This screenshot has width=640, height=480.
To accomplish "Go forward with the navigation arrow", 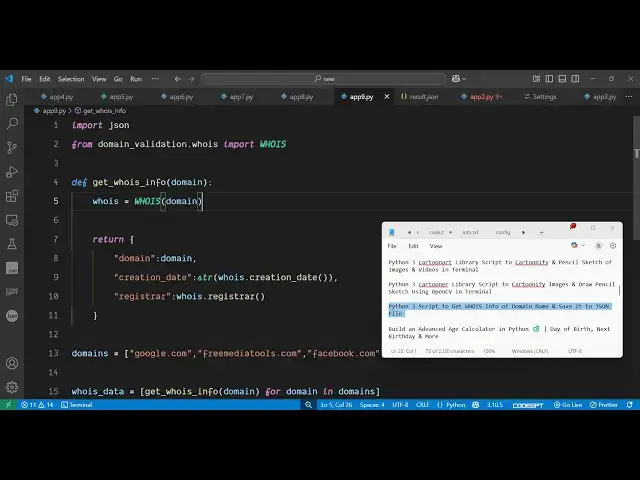I will coord(191,79).
